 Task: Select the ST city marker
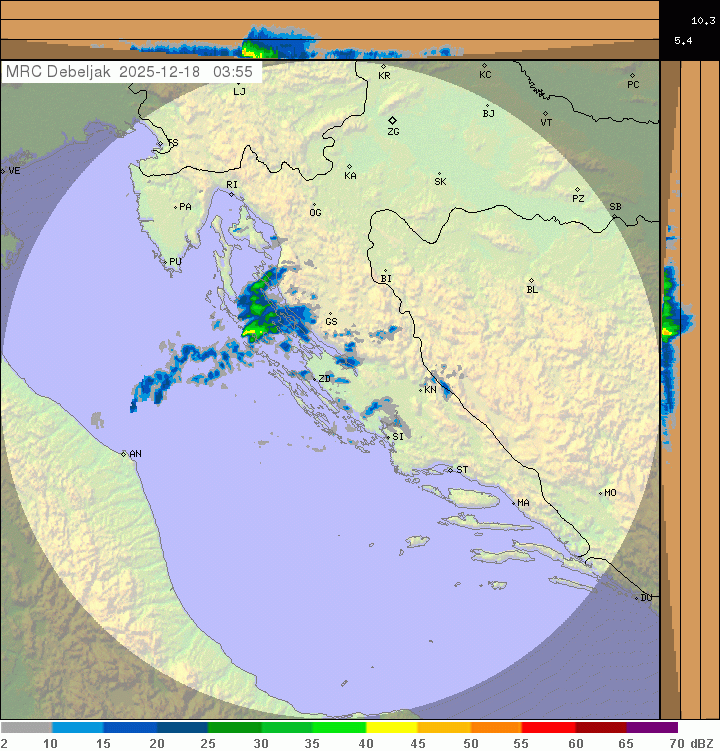click(x=451, y=469)
